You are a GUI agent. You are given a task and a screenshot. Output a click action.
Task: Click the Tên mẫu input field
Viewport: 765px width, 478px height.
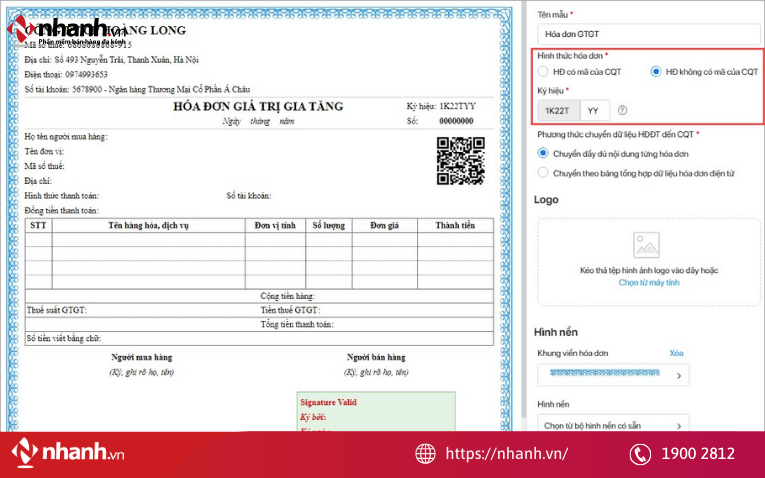[x=649, y=34]
